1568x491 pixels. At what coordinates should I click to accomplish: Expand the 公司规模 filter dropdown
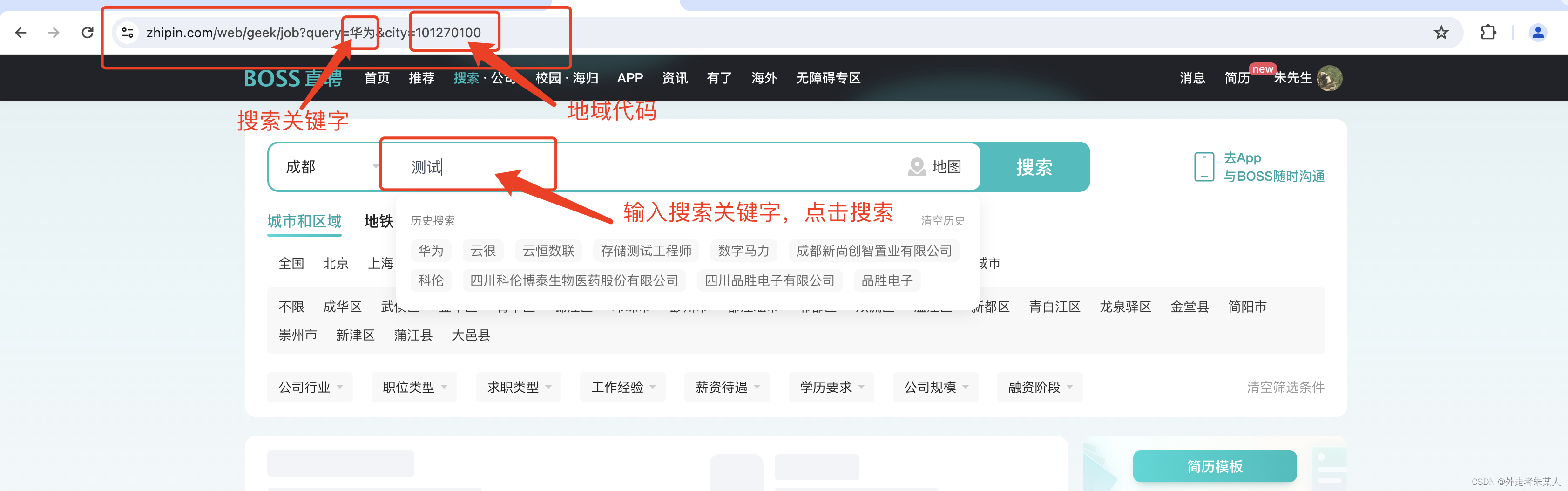pos(936,387)
